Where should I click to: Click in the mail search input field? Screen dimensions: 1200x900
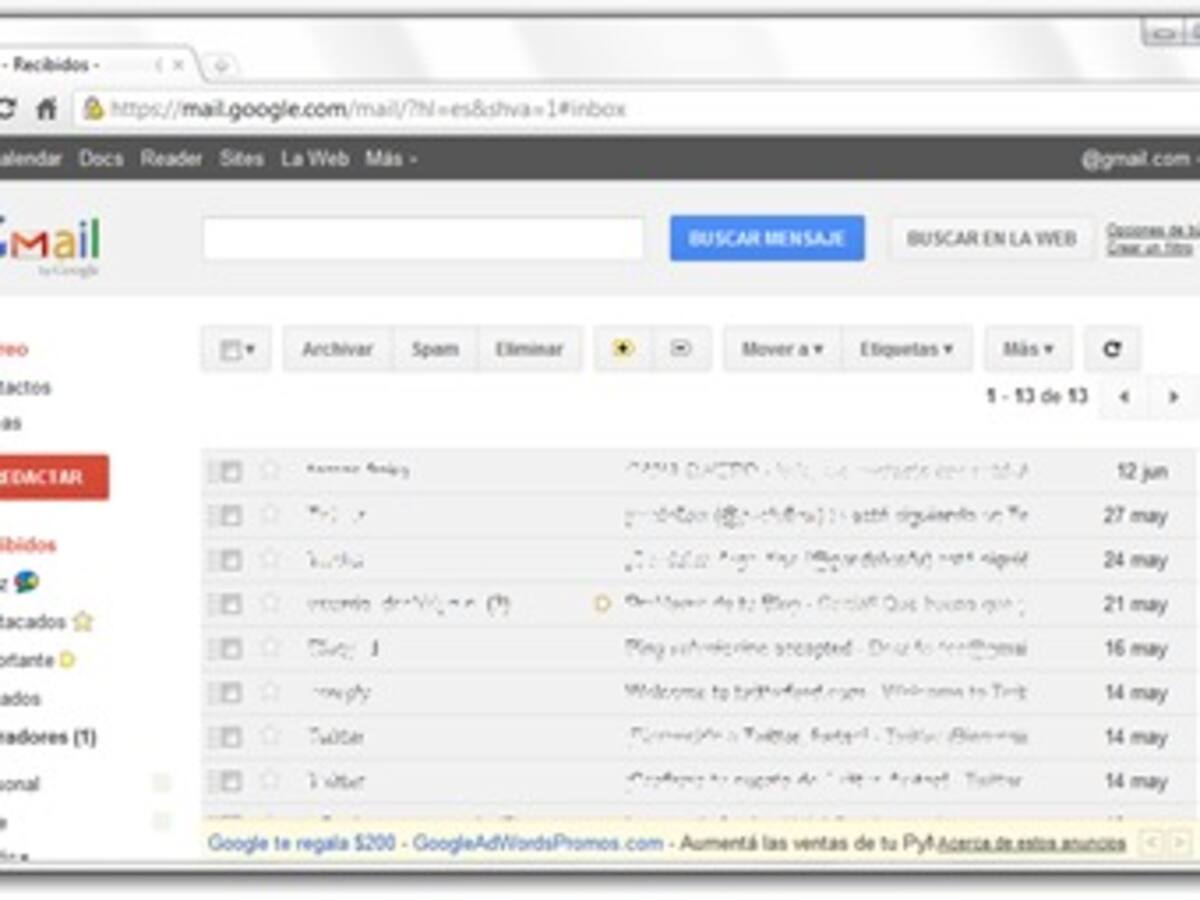point(423,239)
